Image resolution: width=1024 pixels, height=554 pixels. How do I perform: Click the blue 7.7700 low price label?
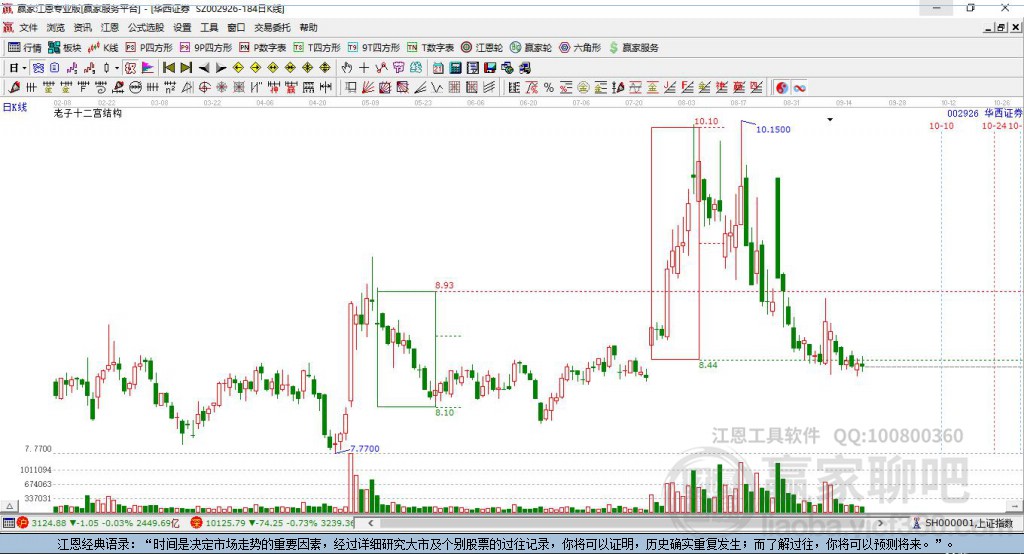point(364,449)
